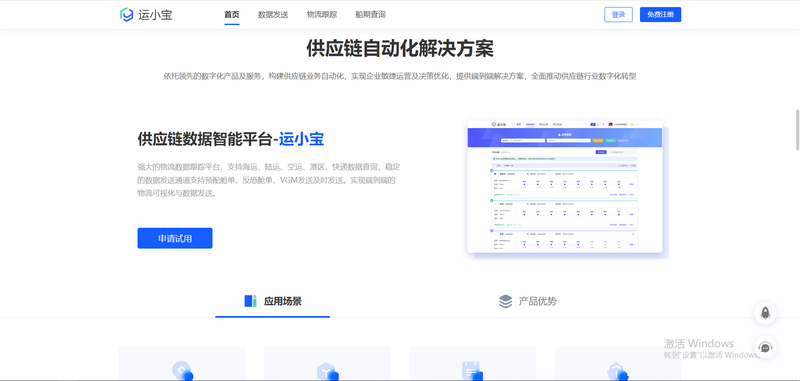Click the first scenario card circular icon
Viewport: 800px width, 381px height.
pos(183,371)
